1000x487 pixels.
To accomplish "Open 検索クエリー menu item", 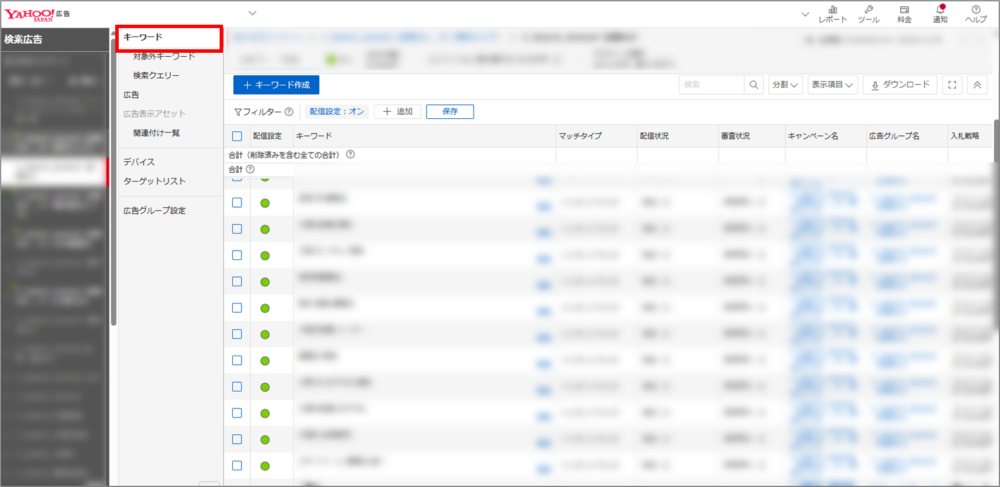I will click(156, 75).
